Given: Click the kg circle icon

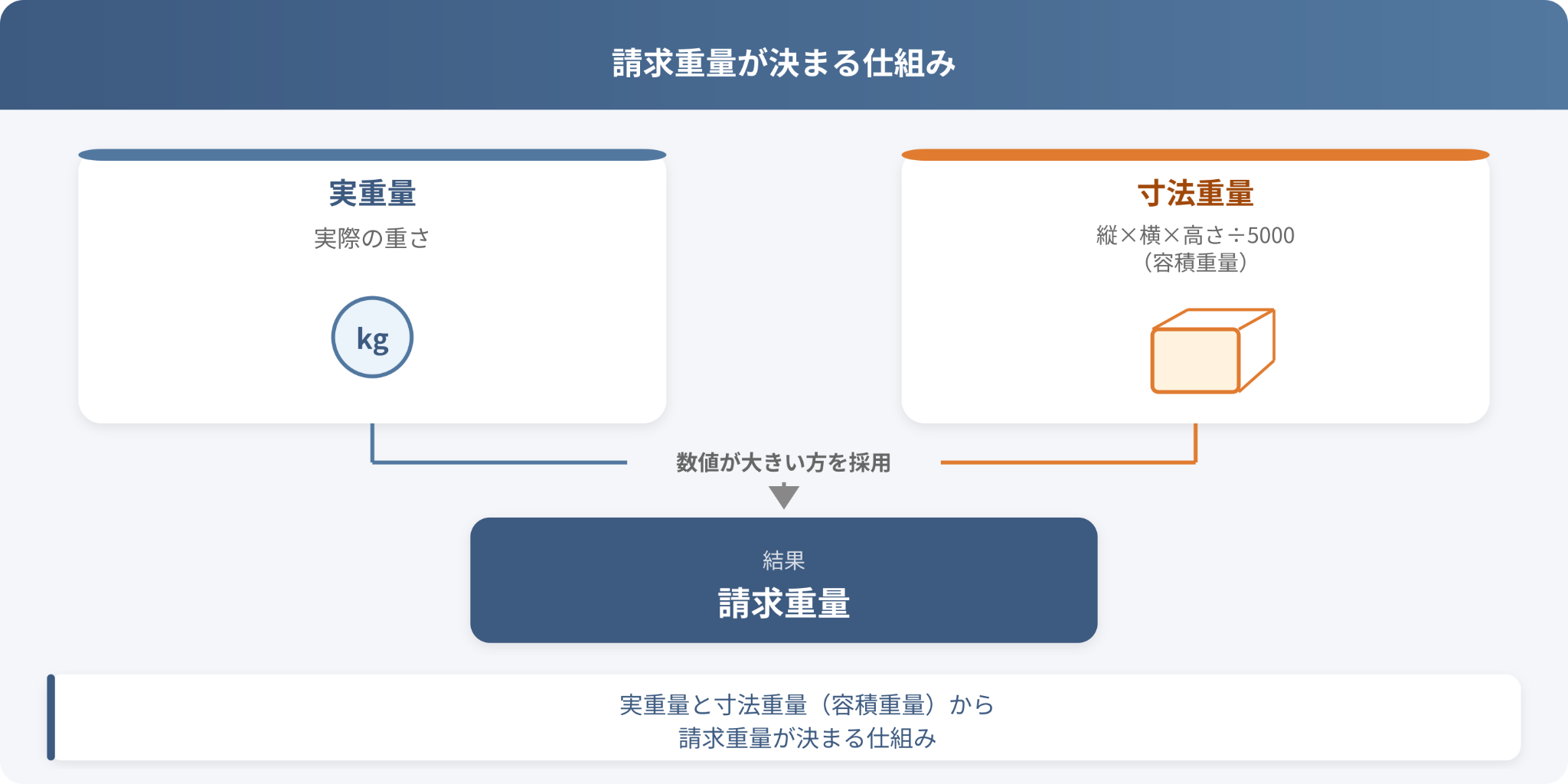Looking at the screenshot, I should (x=372, y=337).
